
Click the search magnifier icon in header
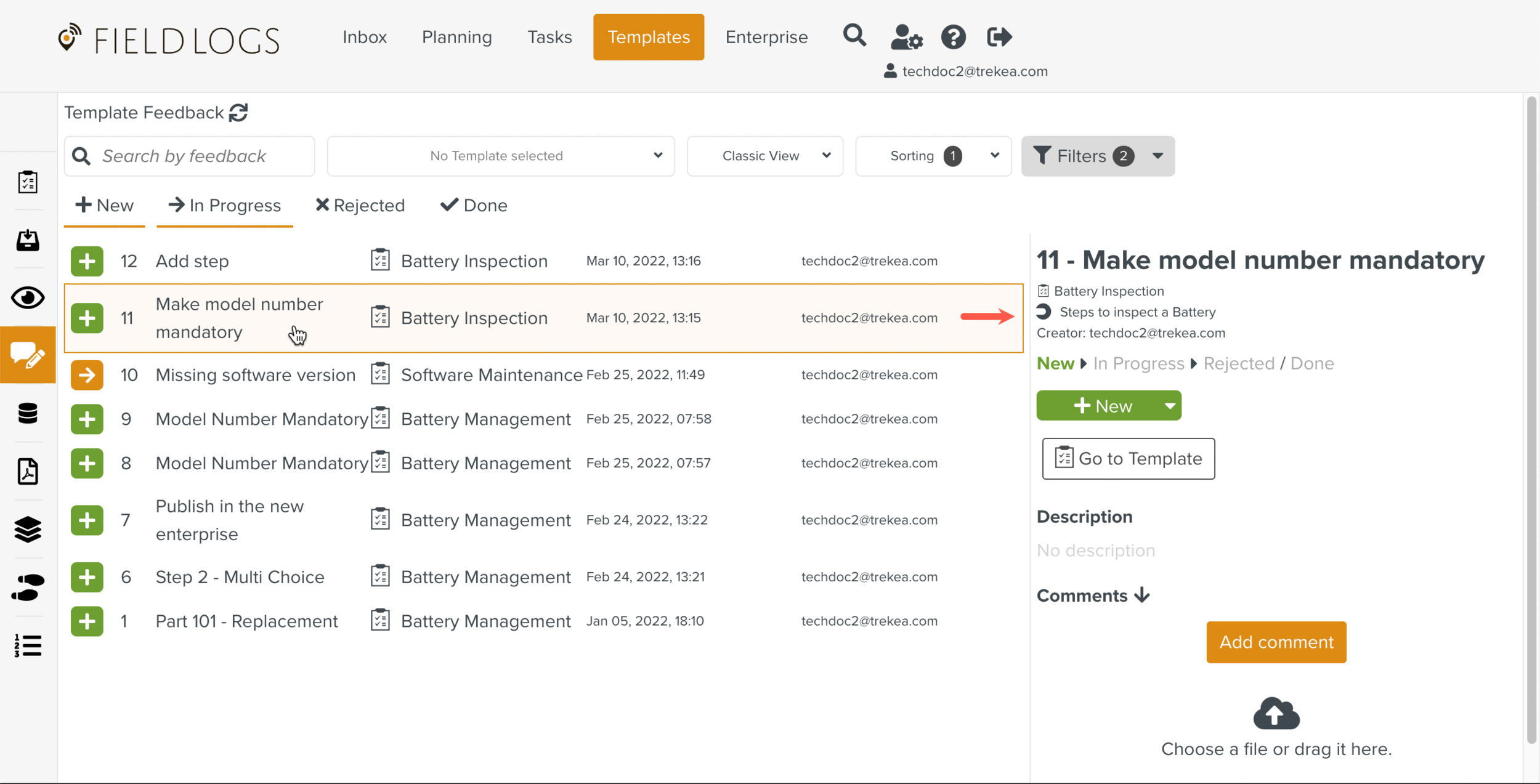click(854, 36)
